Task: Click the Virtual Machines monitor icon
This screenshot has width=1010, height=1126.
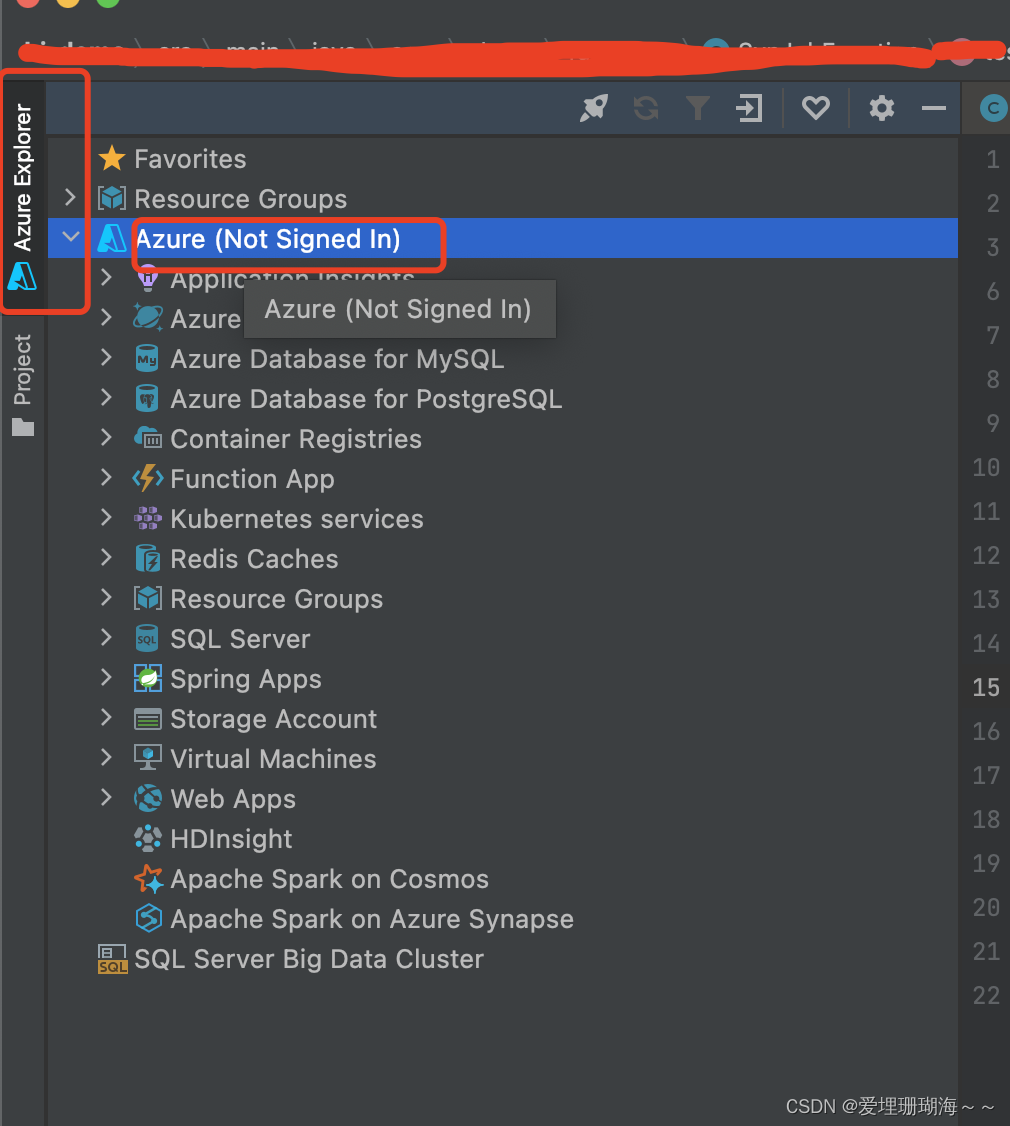Action: [x=148, y=758]
